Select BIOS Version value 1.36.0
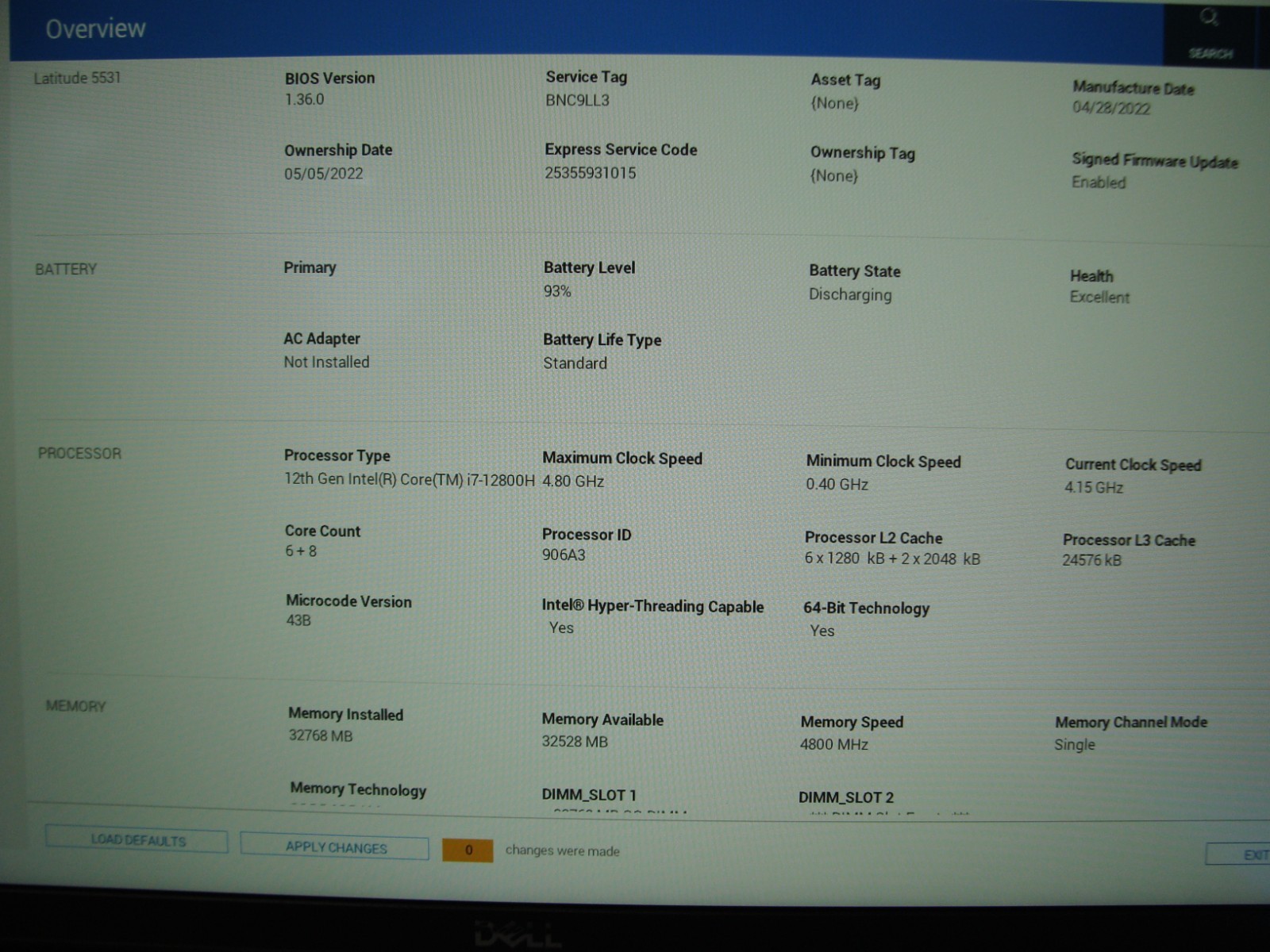Image resolution: width=1270 pixels, height=952 pixels. [305, 99]
